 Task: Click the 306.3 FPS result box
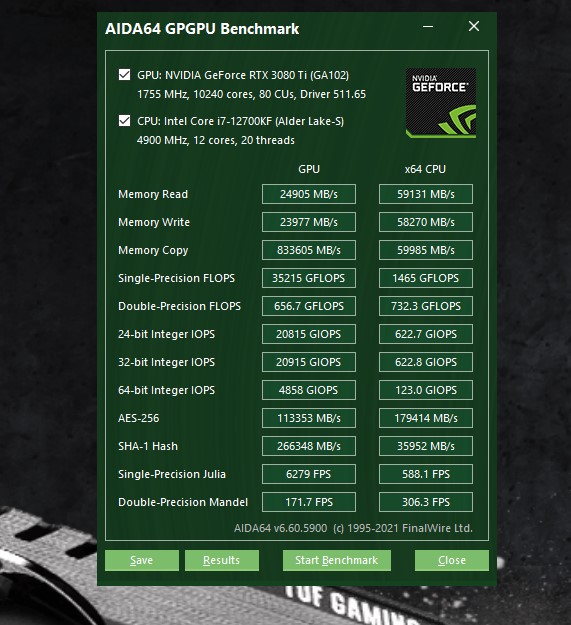click(426, 502)
